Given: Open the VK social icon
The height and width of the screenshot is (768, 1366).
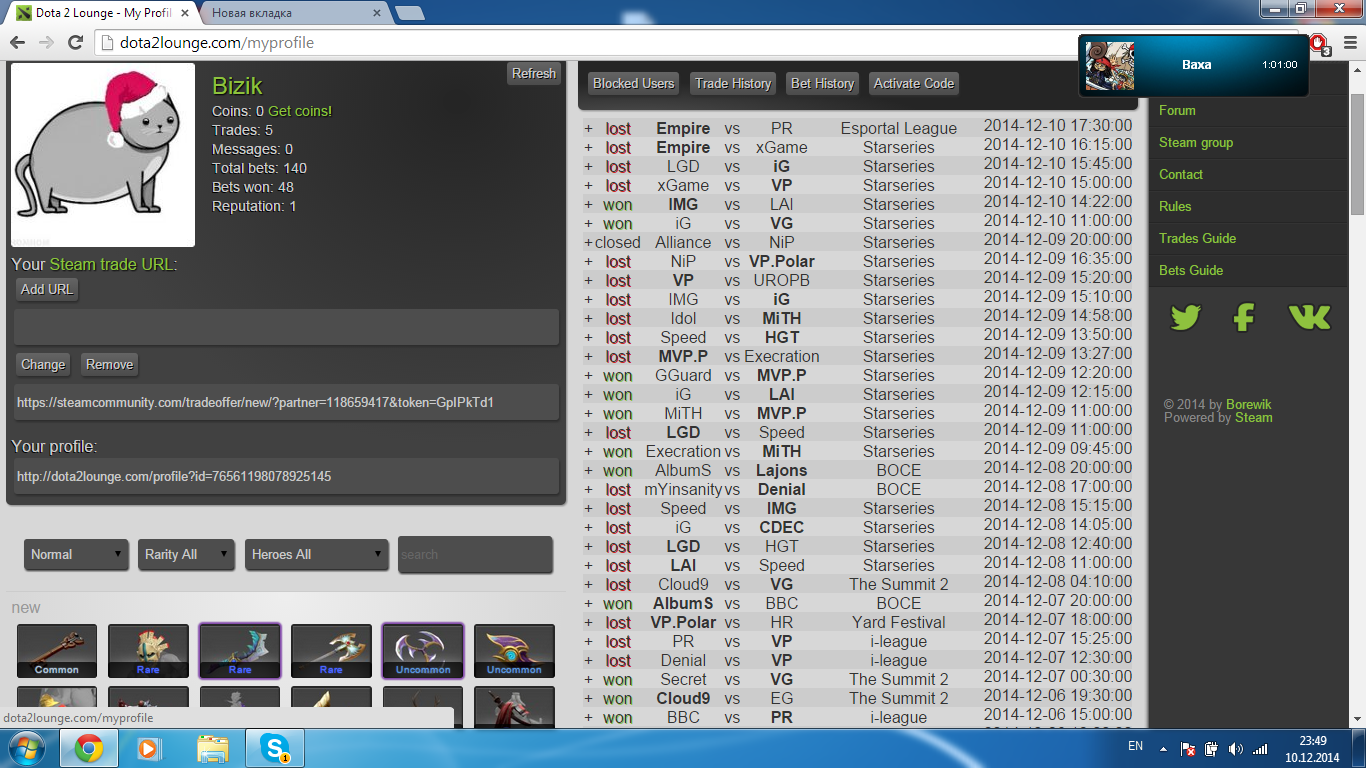Looking at the screenshot, I should [x=1309, y=318].
